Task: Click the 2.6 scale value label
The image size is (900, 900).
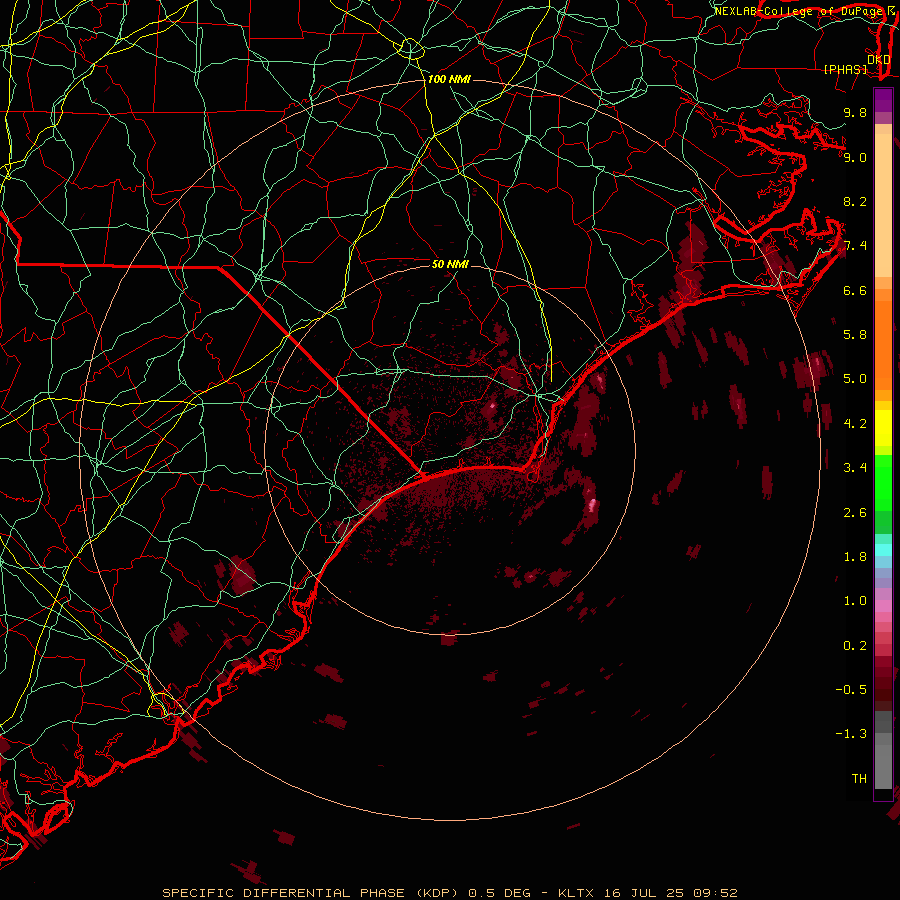Action: (x=855, y=513)
